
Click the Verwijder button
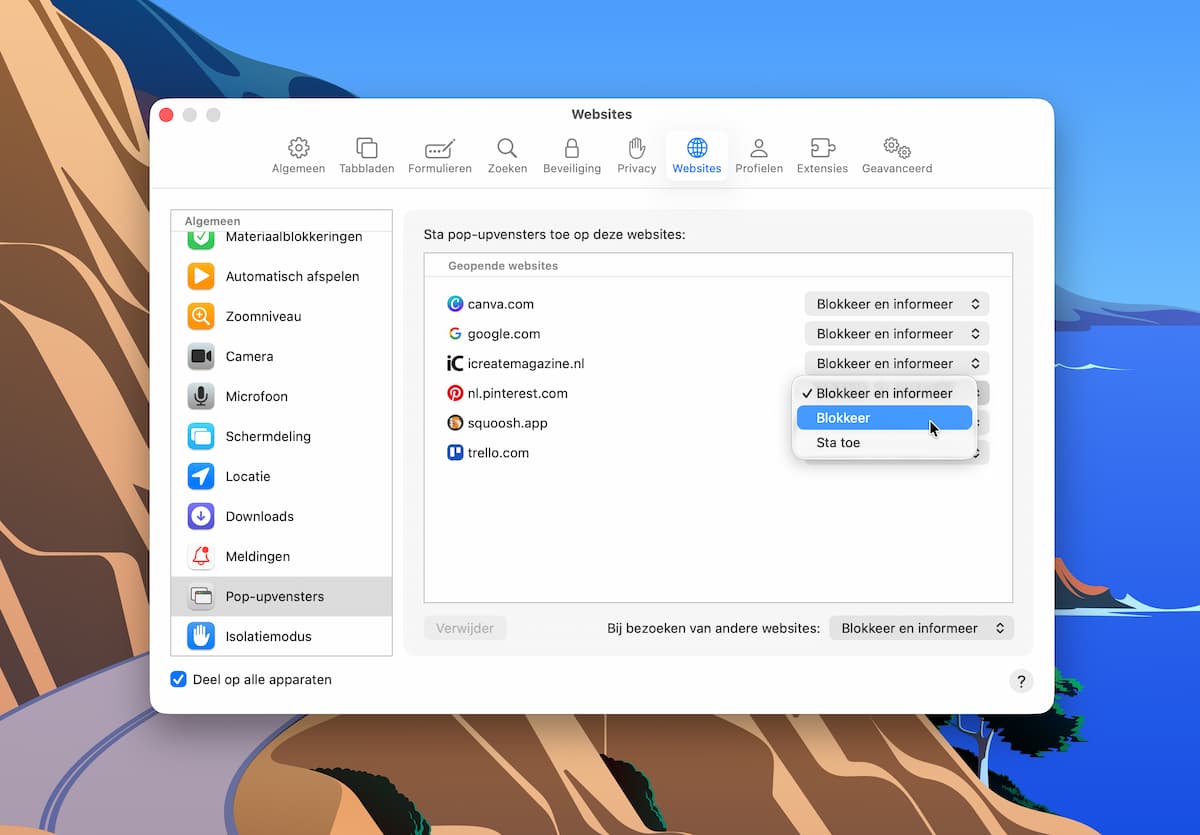point(465,628)
